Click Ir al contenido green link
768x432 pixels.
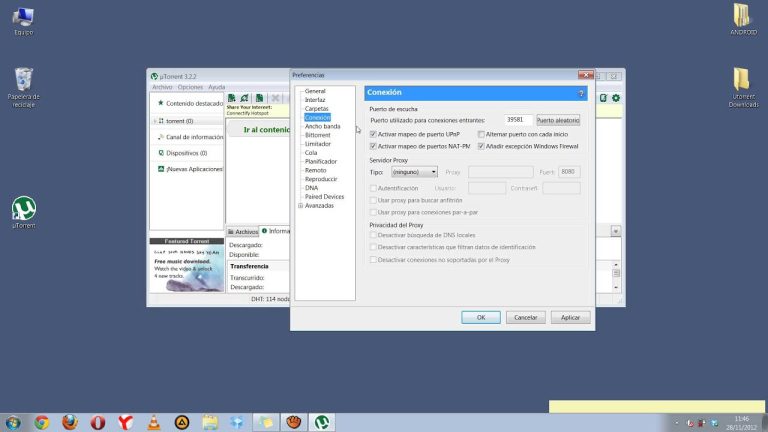click(x=266, y=130)
